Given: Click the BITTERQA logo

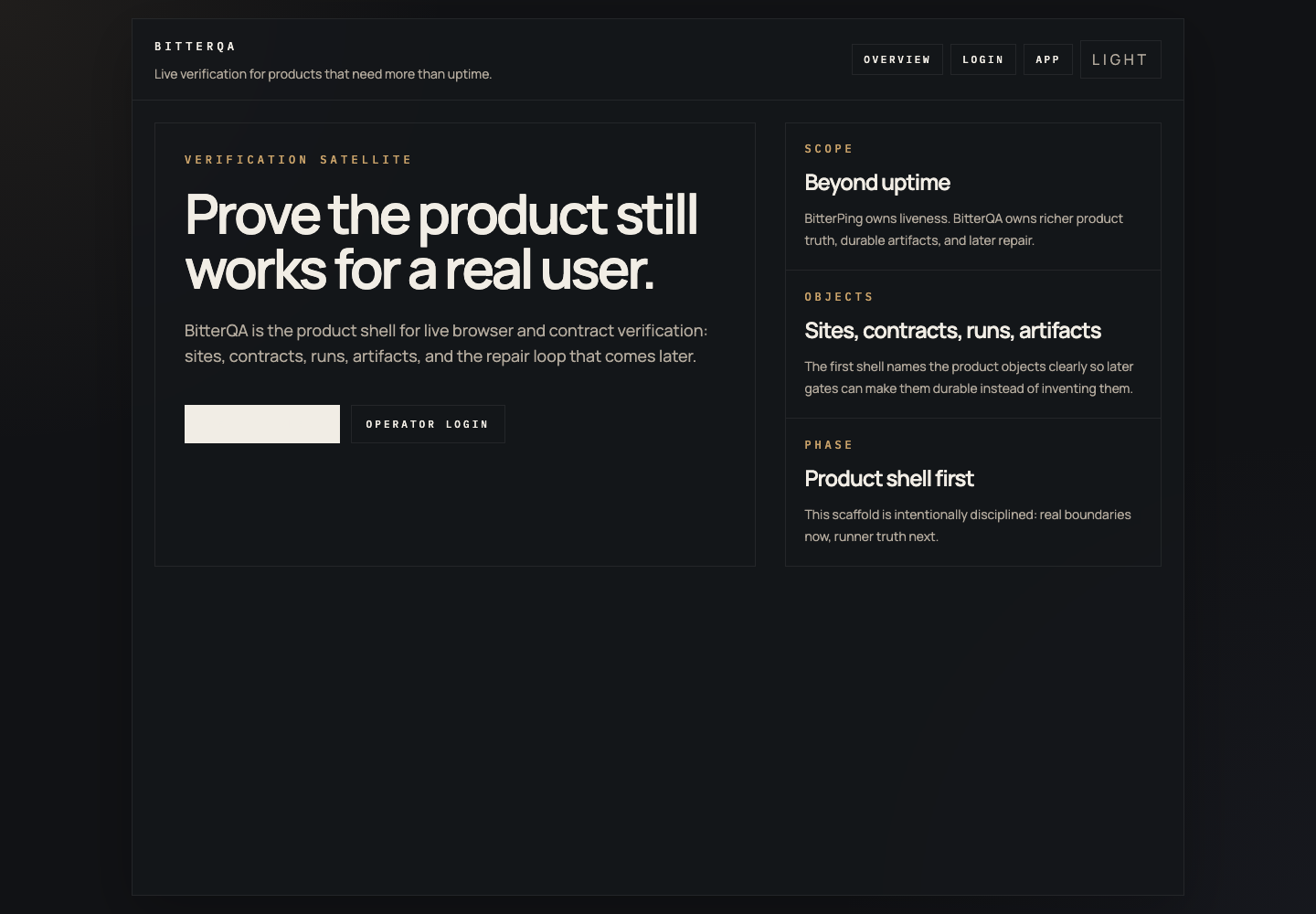Looking at the screenshot, I should 196,46.
